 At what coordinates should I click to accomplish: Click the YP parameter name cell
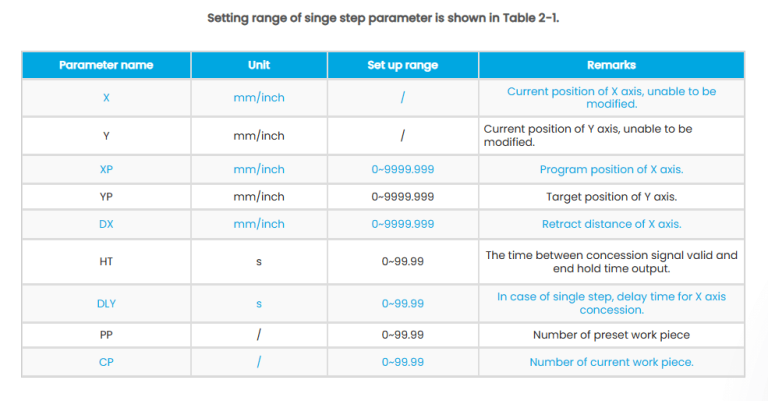tap(106, 197)
